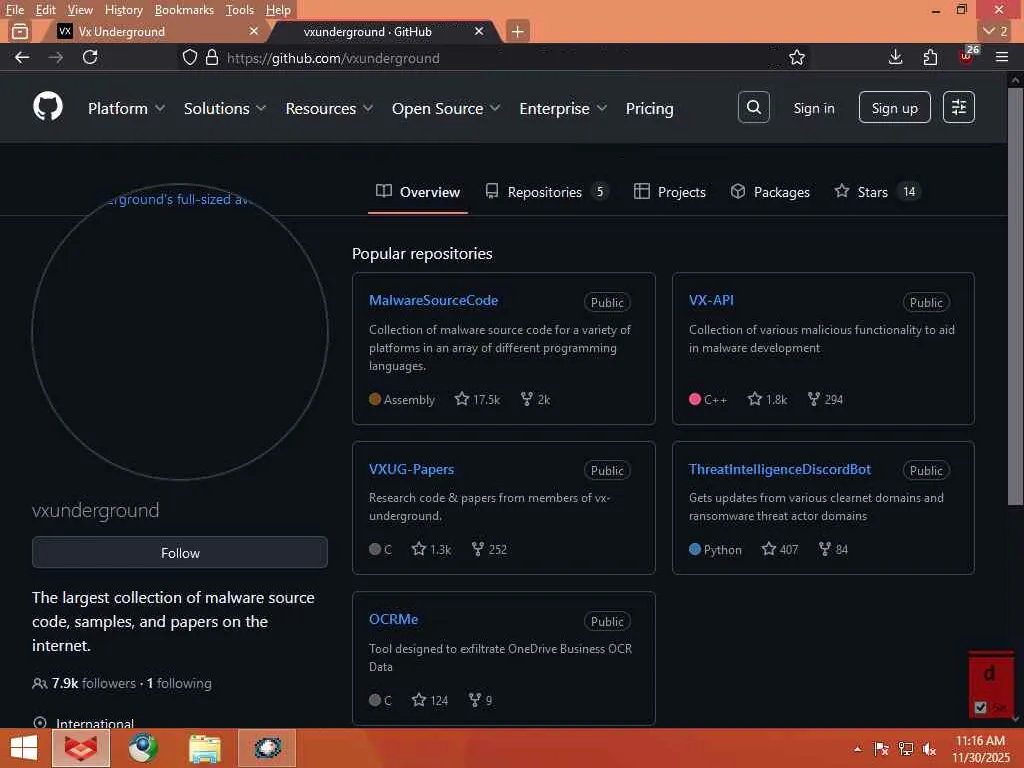This screenshot has height=768, width=1024.
Task: Open the MalwareSourceCode repository
Action: point(434,300)
